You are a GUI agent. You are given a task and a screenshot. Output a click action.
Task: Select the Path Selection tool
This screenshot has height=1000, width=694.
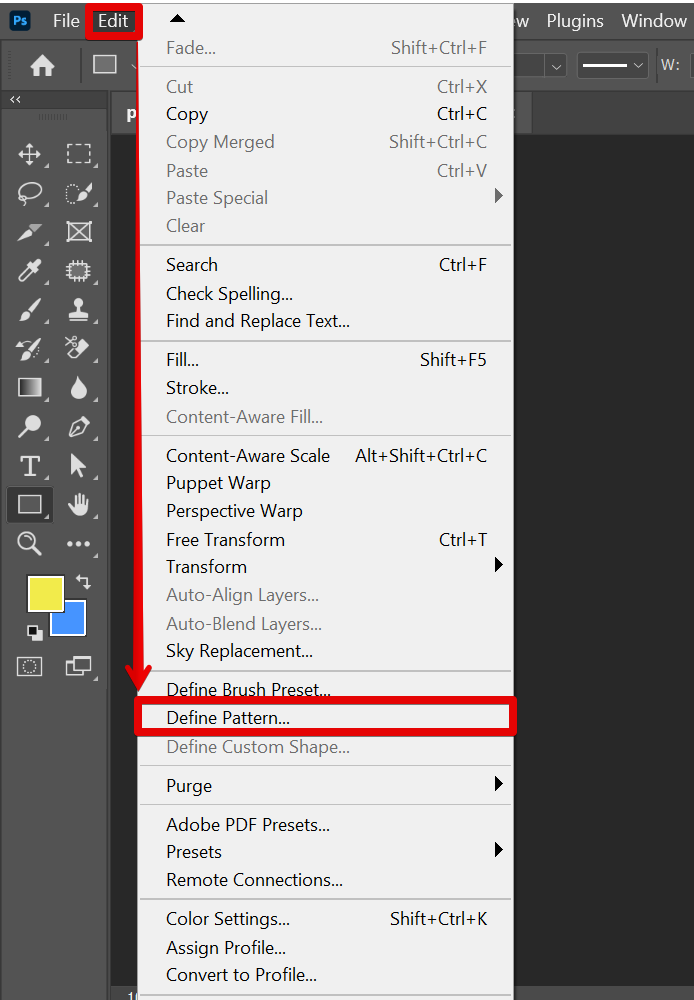78,466
